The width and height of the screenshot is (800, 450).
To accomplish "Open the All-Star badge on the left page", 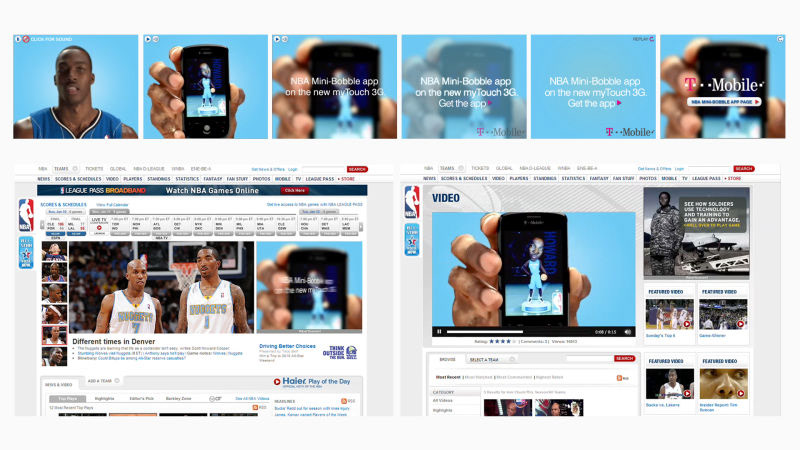I will point(26,252).
